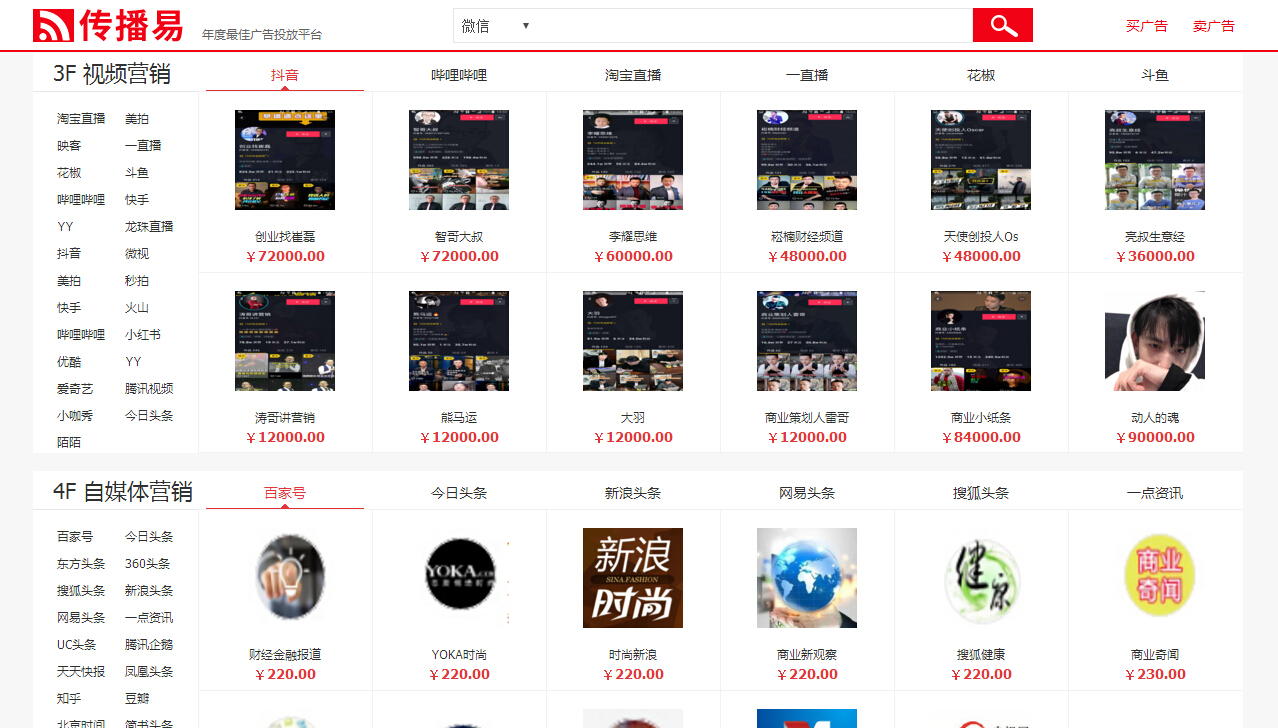Click the YOKA时尚 round logo

click(459, 576)
